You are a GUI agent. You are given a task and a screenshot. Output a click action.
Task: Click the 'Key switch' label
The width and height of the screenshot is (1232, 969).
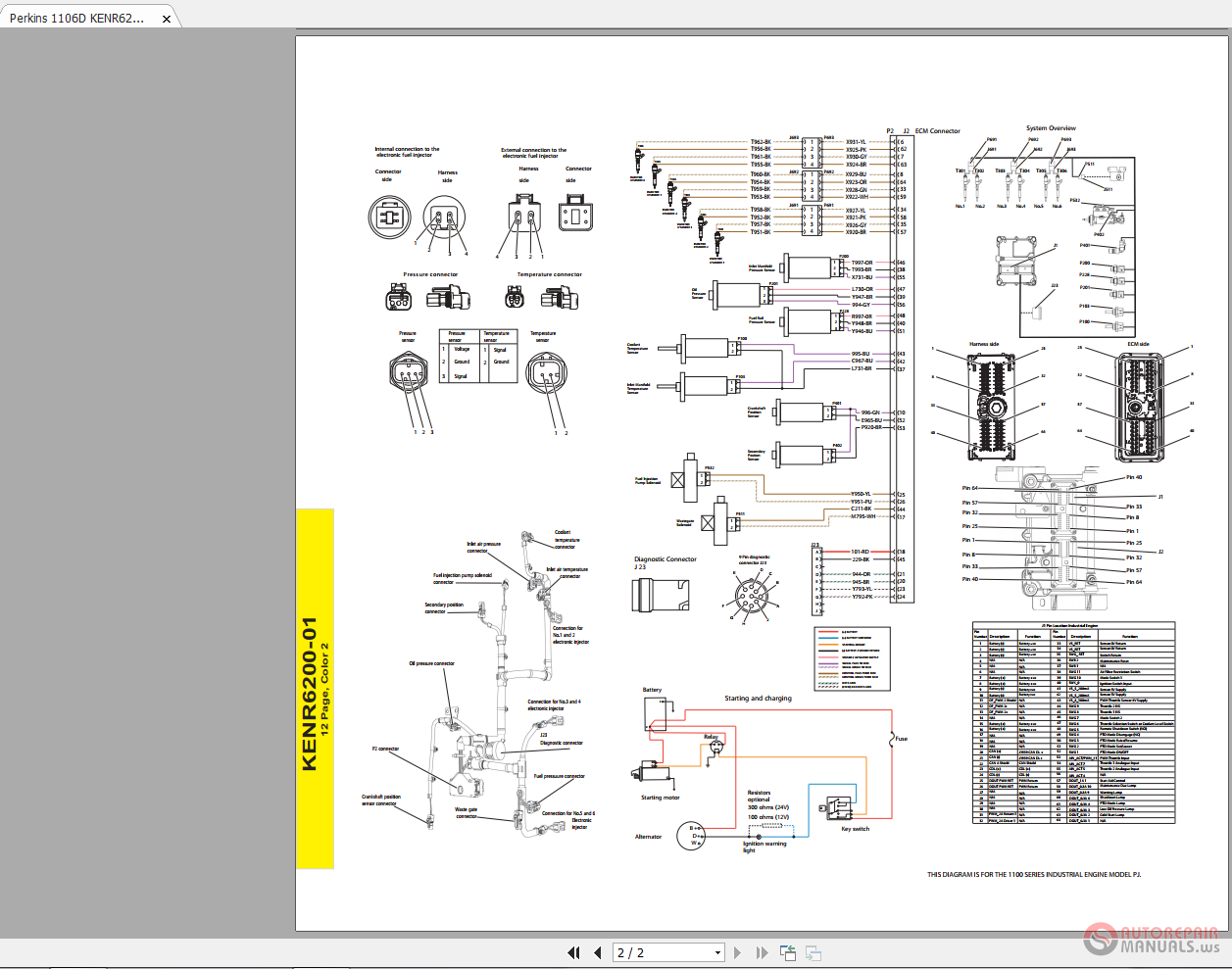tap(855, 829)
